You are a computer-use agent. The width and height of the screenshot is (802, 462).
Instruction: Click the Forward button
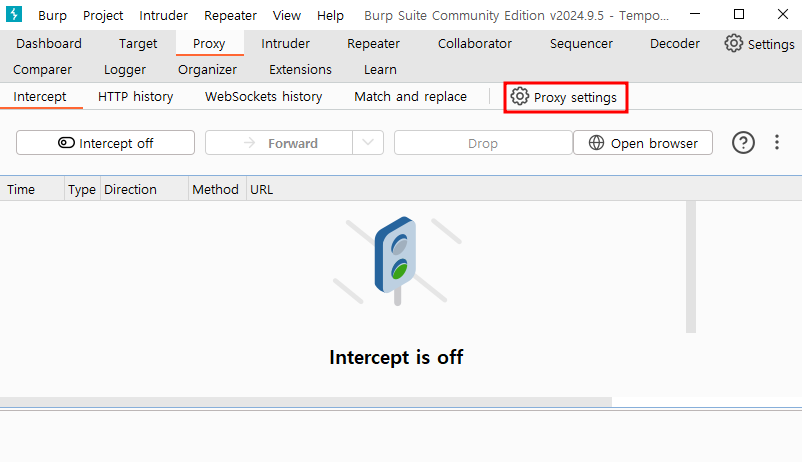point(279,143)
